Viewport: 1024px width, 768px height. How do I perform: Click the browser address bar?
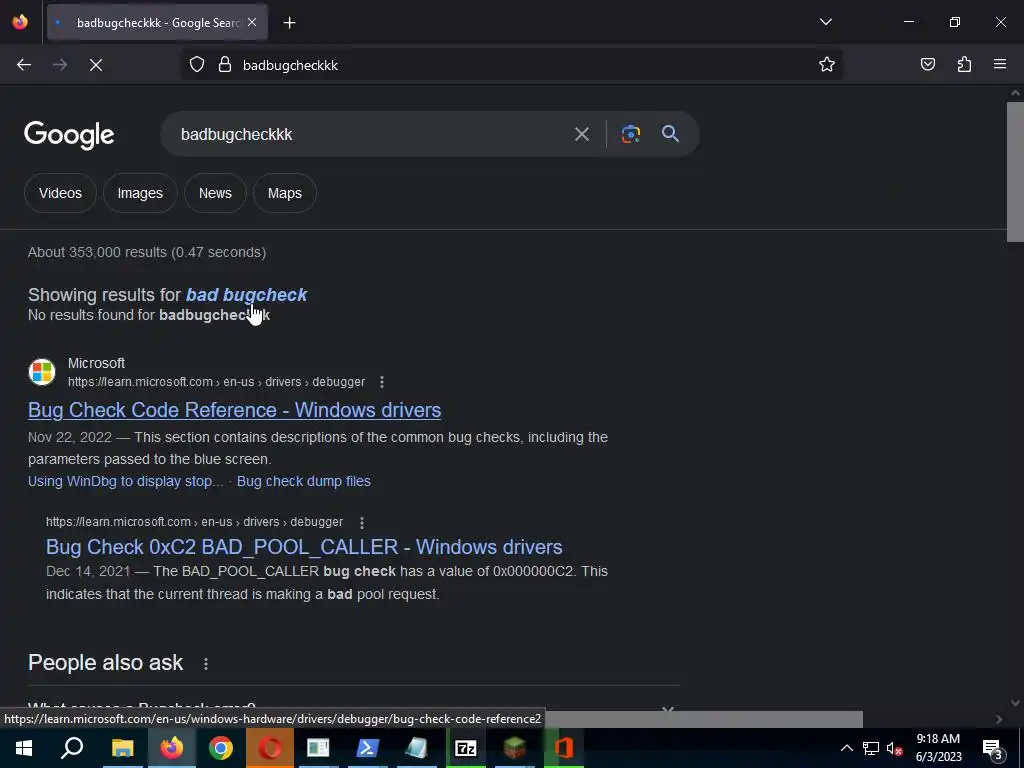pyautogui.click(x=511, y=65)
